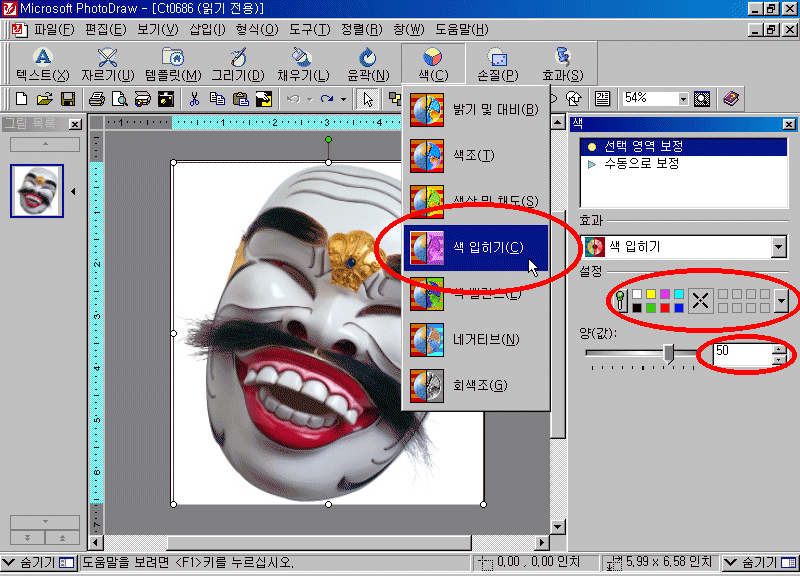Image resolution: width=800 pixels, height=576 pixels.
Task: Expand thumbnail arrow beside mask picture
Action: (73, 191)
